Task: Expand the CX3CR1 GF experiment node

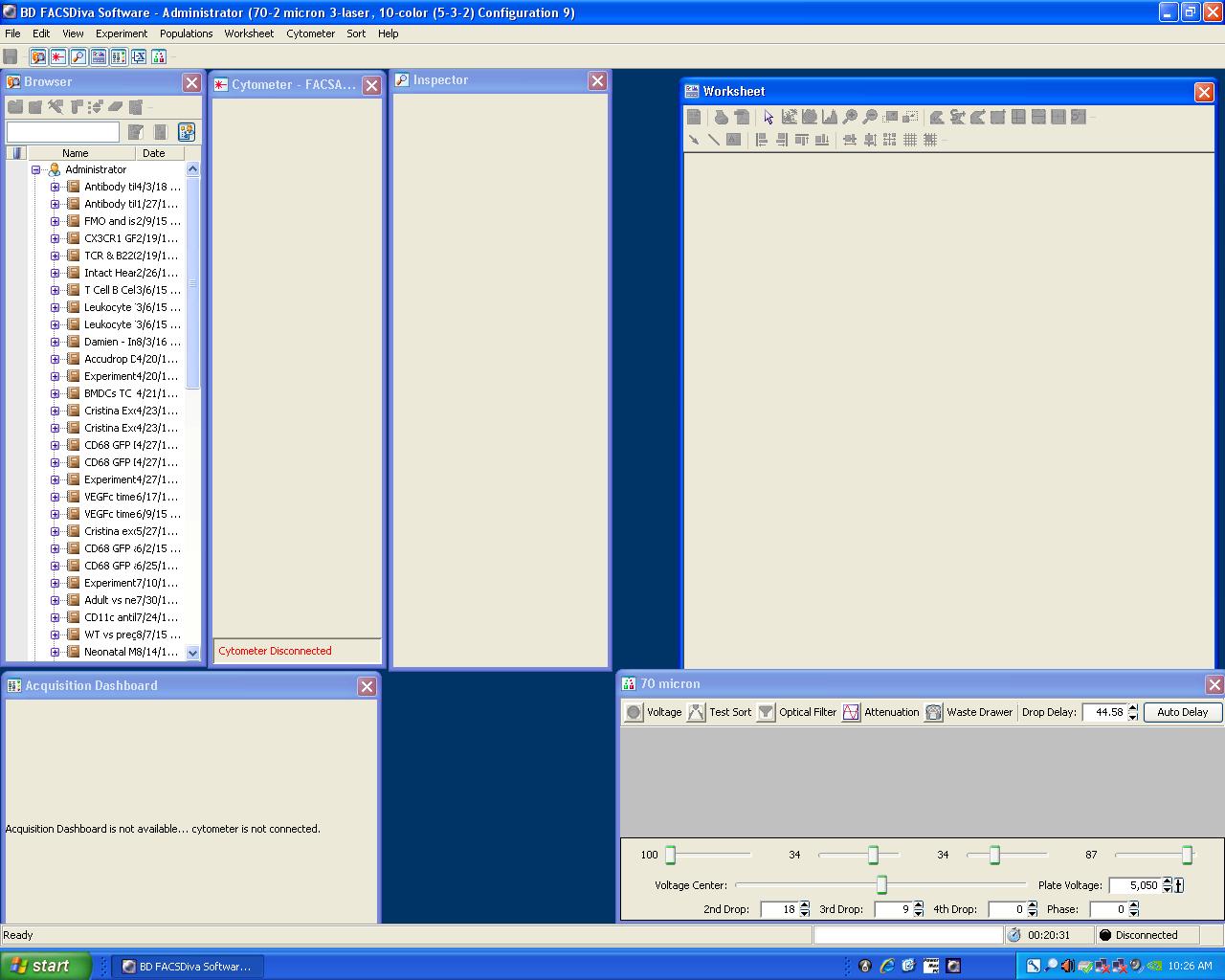Action: (x=55, y=238)
